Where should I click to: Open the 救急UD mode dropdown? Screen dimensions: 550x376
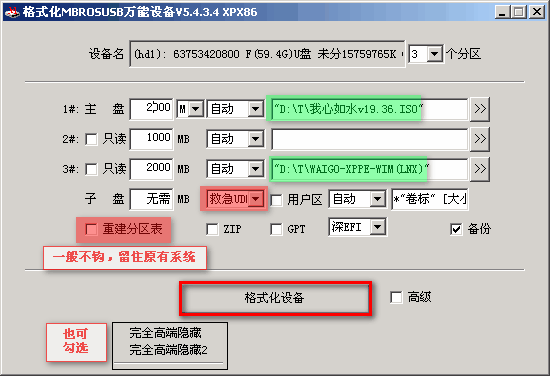(256, 199)
